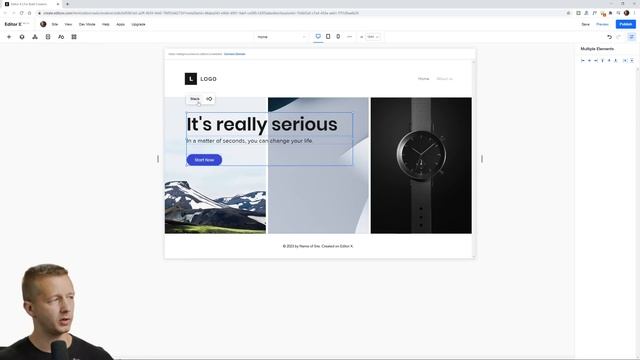Align selected elements to the right

[596, 60]
